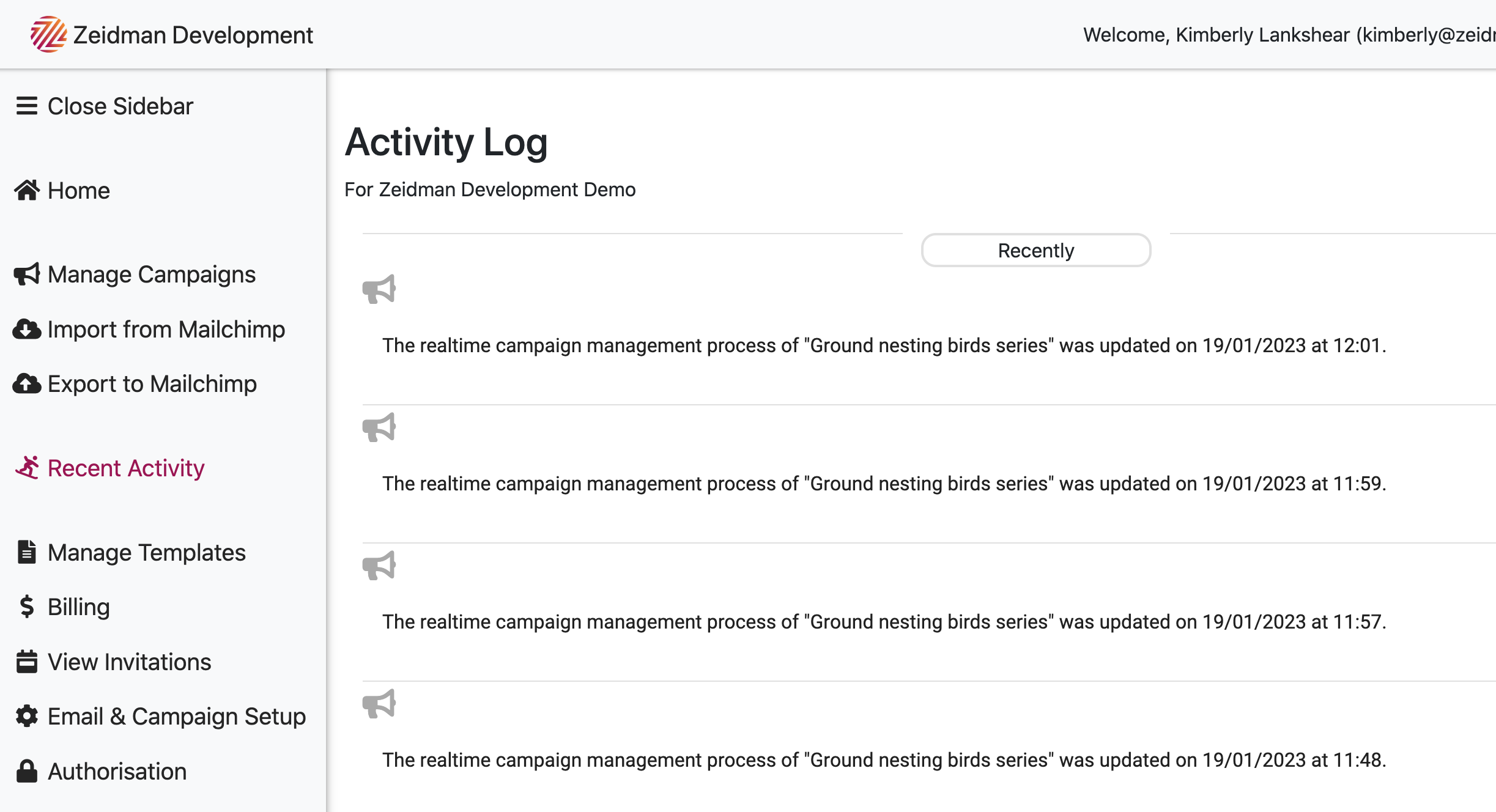Open Export to Mailchimp page
The height and width of the screenshot is (812, 1496).
point(135,383)
